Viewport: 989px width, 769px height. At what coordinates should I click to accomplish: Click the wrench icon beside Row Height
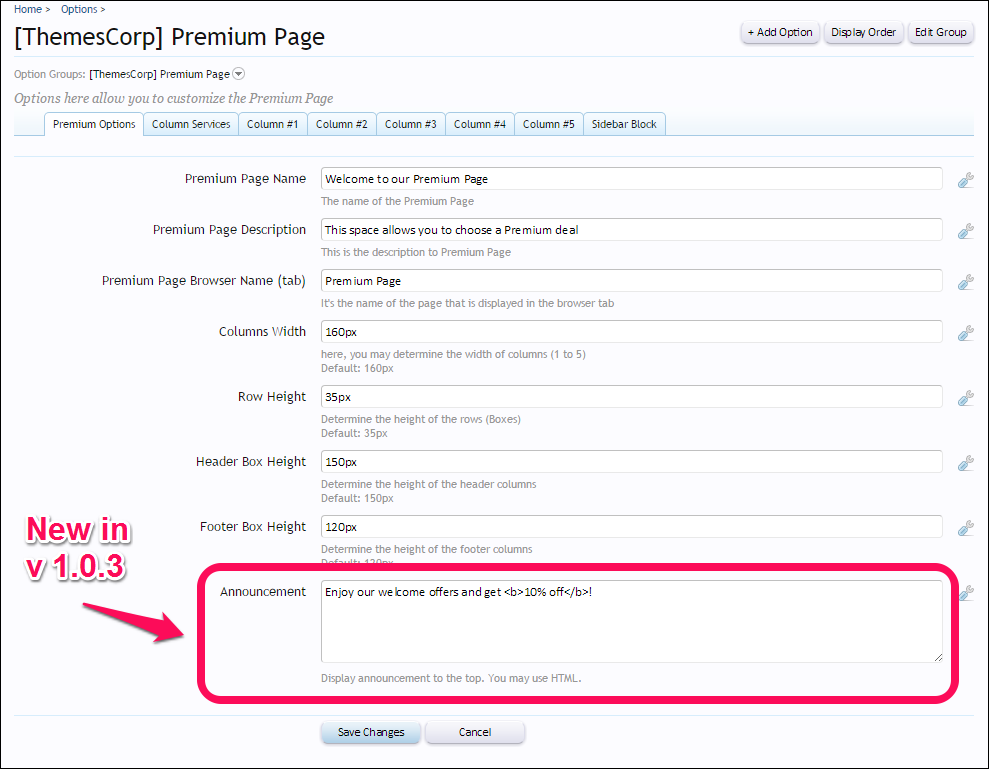965,398
